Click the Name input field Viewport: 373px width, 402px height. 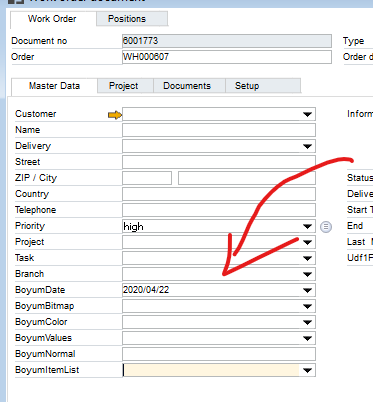219,130
